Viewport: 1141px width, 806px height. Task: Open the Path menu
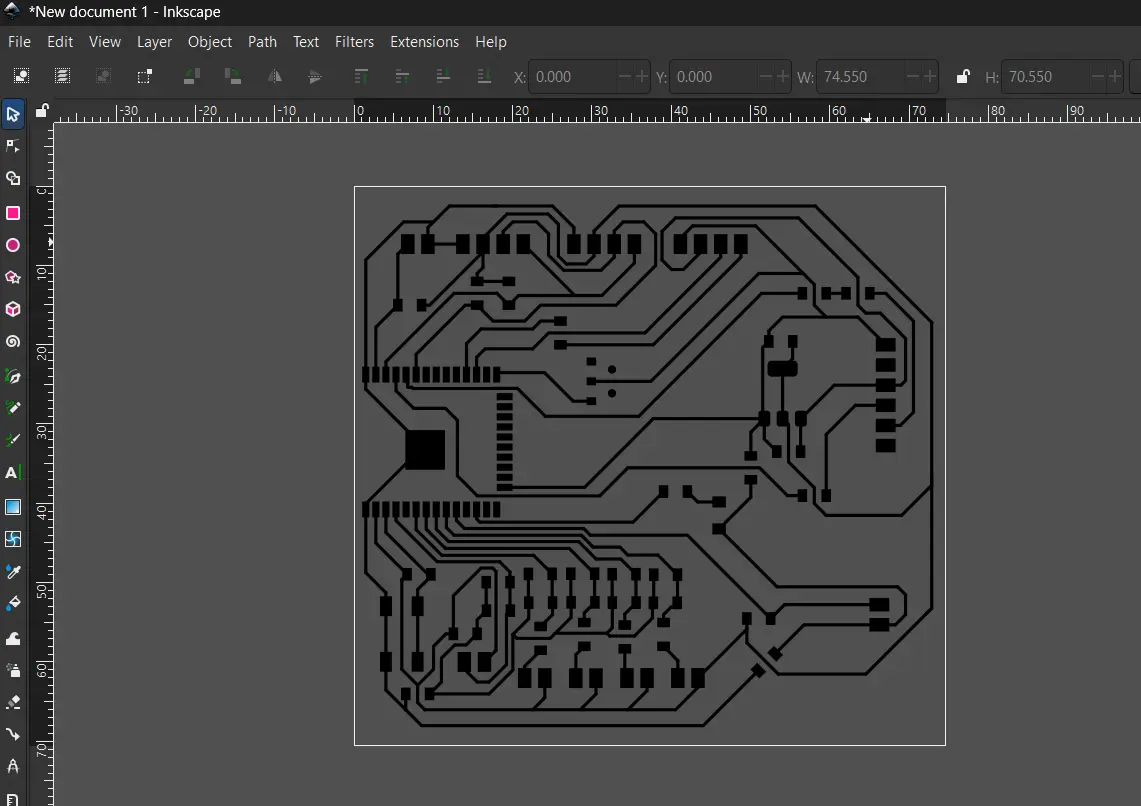tap(262, 42)
